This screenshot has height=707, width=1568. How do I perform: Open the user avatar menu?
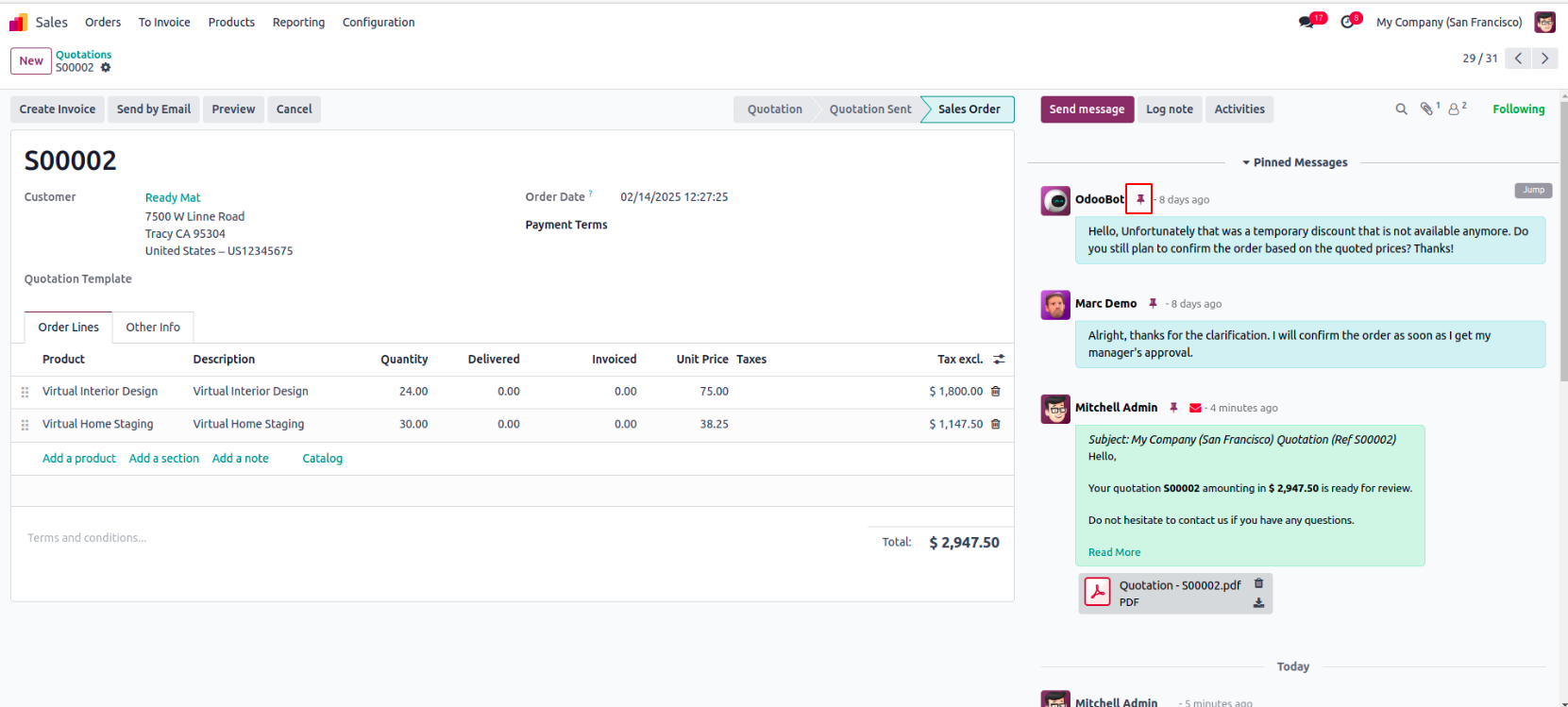(1544, 22)
